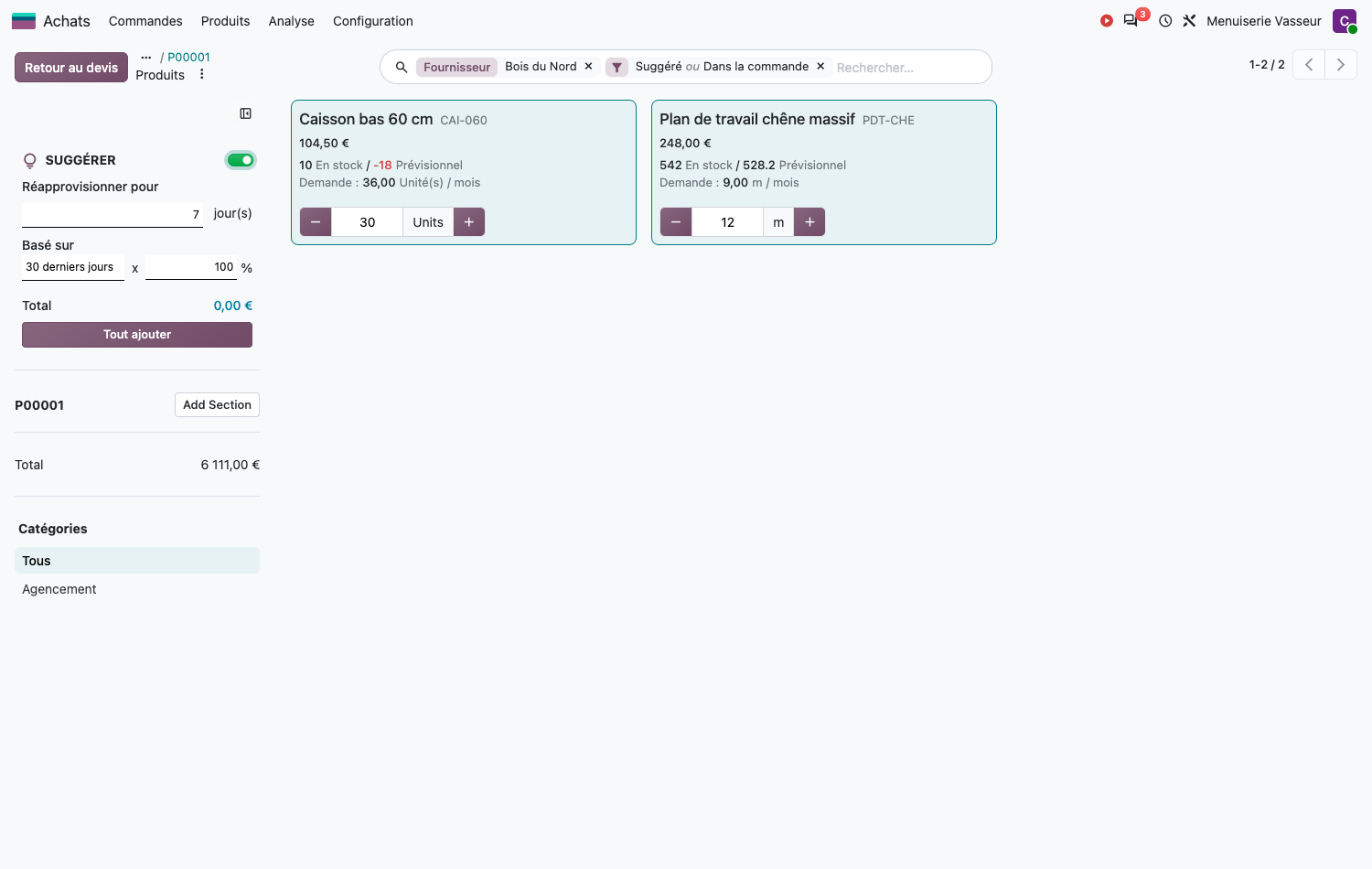Click the Menuiserie Vasseur company switcher

[1264, 21]
